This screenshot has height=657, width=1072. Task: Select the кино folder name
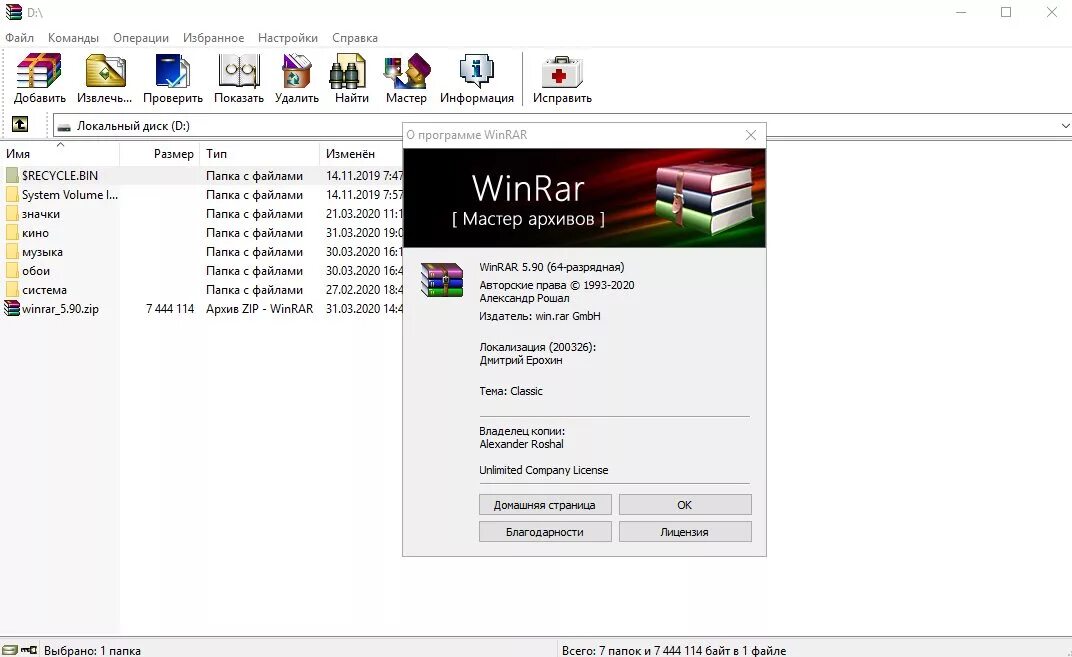36,233
